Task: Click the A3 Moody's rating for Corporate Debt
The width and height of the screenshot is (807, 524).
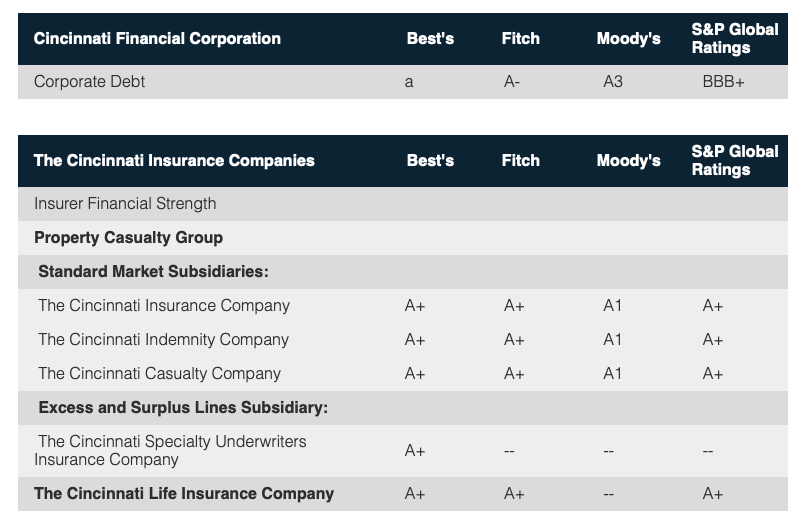Action: pyautogui.click(x=613, y=82)
